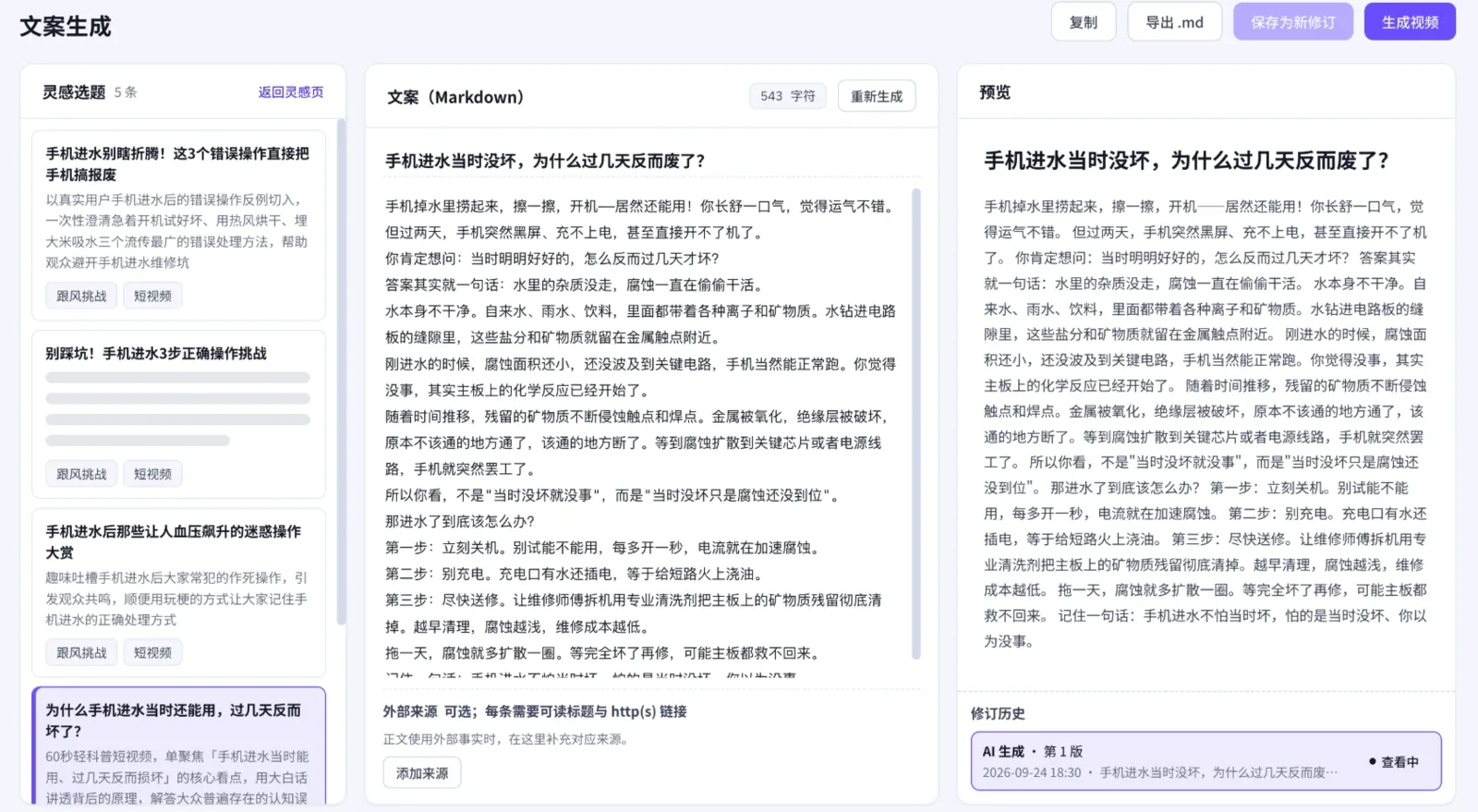Viewport: 1478px width, 812px height.
Task: Click the preview headline 手机进水当时没坏
Action: (1186, 161)
